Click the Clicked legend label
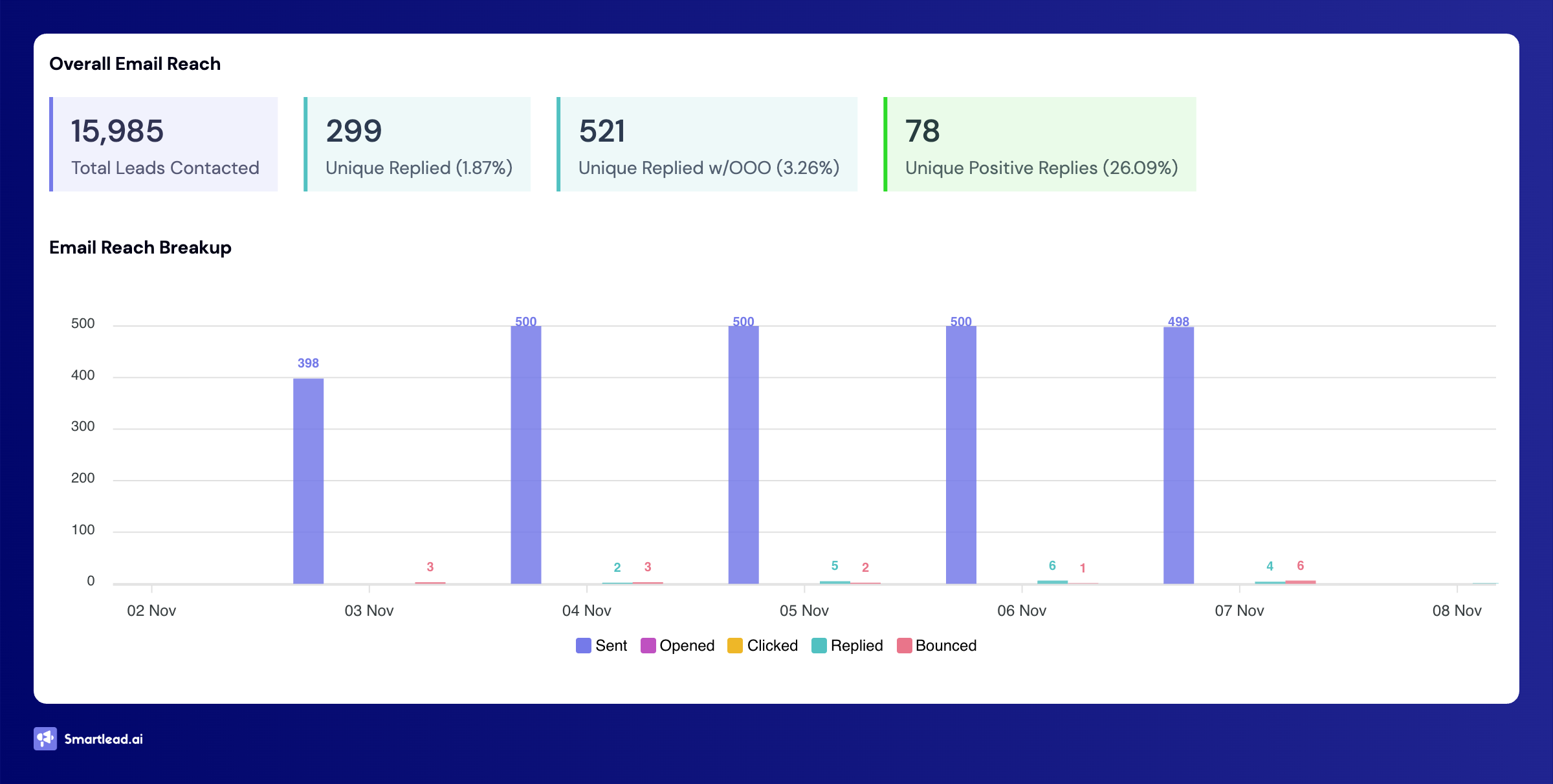 pos(772,646)
